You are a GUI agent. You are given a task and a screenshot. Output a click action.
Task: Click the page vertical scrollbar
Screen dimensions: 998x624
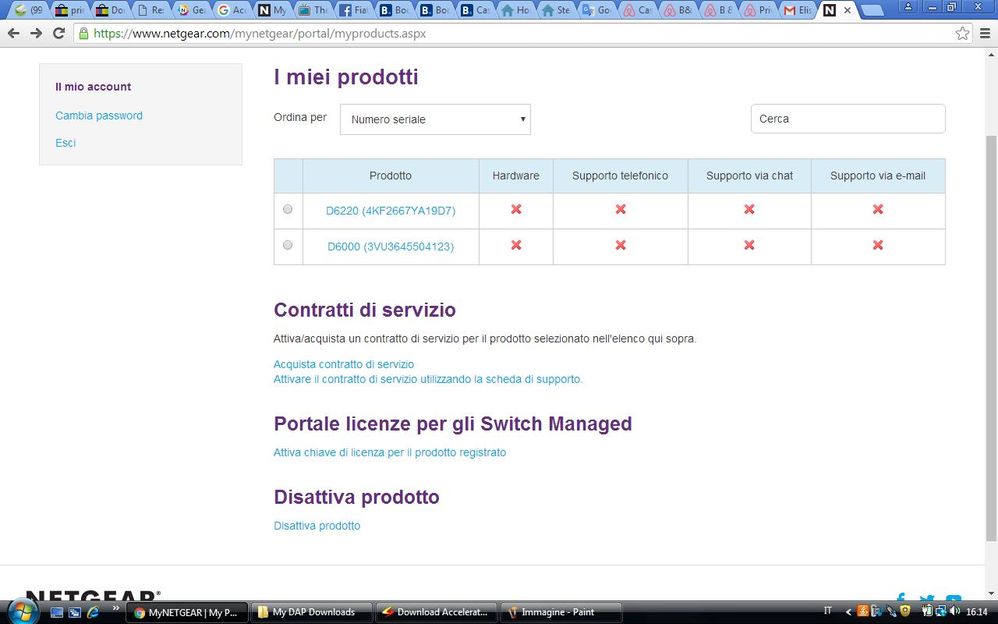coord(990,300)
